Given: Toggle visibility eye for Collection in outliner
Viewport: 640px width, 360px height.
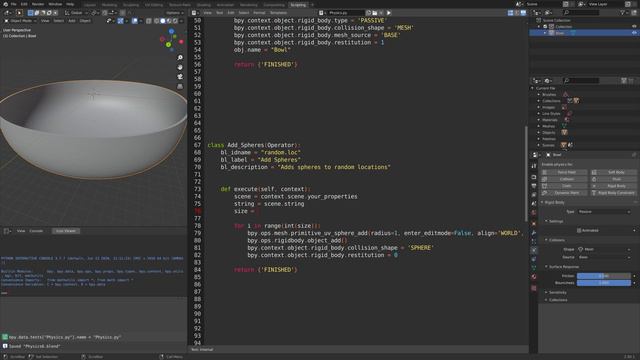Looking at the screenshot, I should (634, 26).
